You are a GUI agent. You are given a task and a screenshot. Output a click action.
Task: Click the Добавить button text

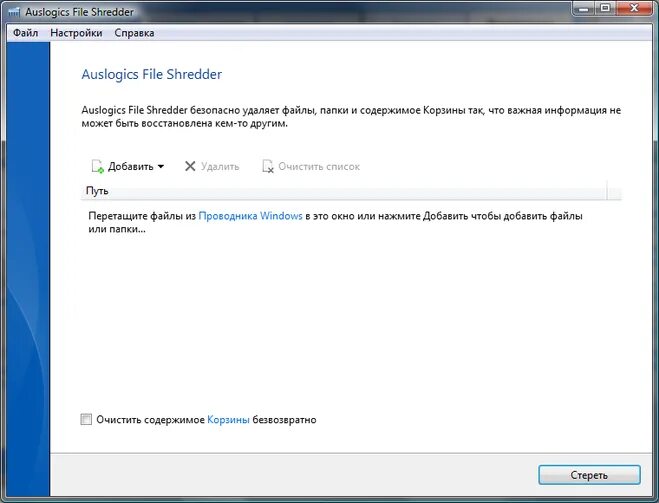[x=131, y=166]
